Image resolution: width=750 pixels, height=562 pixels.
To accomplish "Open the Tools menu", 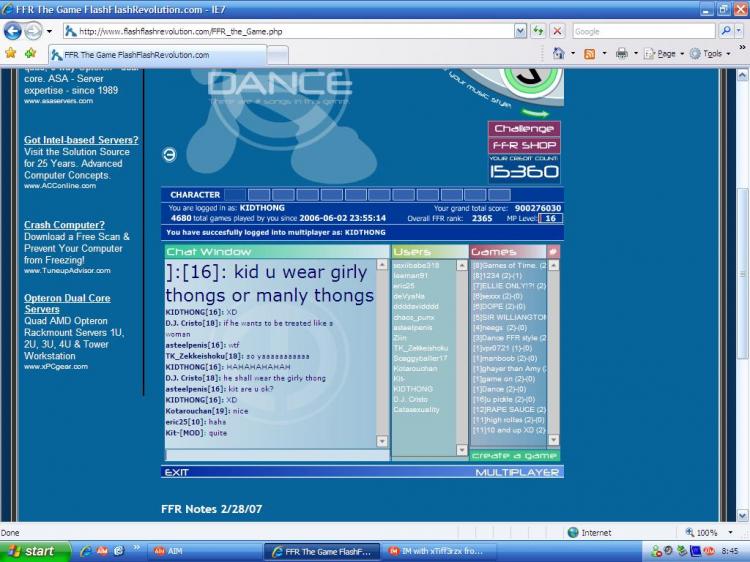I will tap(710, 54).
